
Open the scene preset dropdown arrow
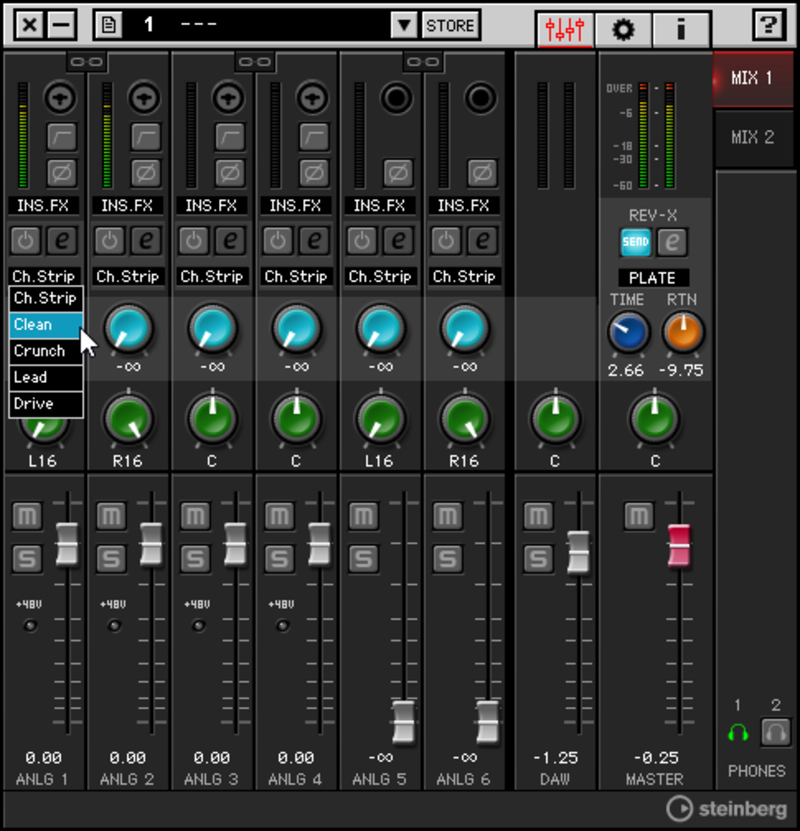[x=404, y=25]
